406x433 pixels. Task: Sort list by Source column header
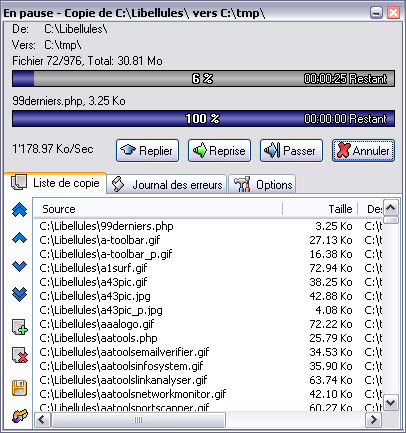158,209
